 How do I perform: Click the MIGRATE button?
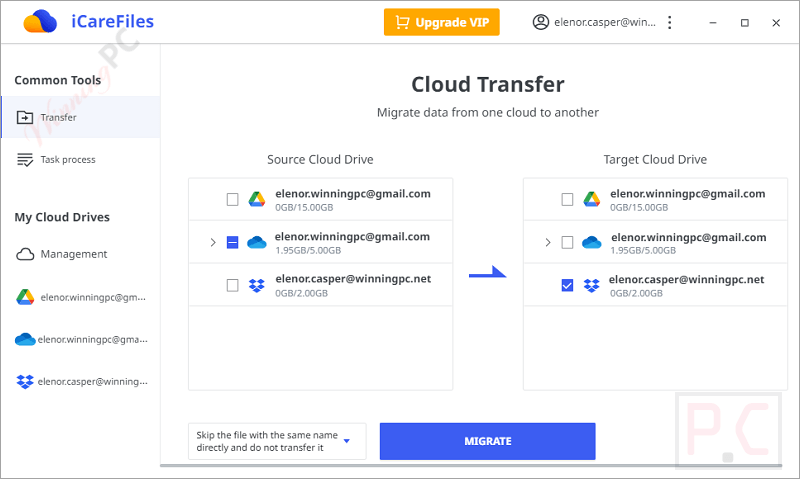tap(487, 441)
